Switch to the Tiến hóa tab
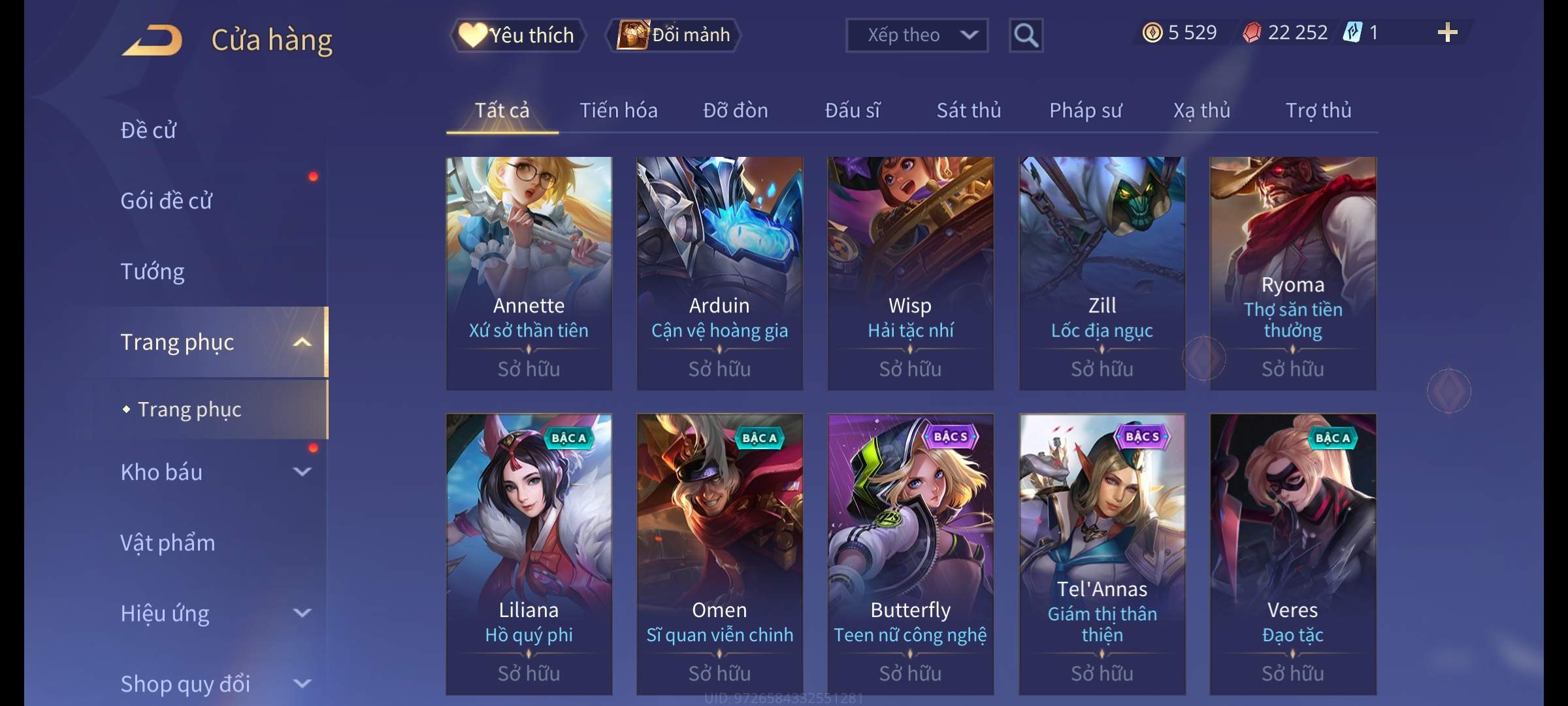The image size is (1568, 706). [618, 110]
